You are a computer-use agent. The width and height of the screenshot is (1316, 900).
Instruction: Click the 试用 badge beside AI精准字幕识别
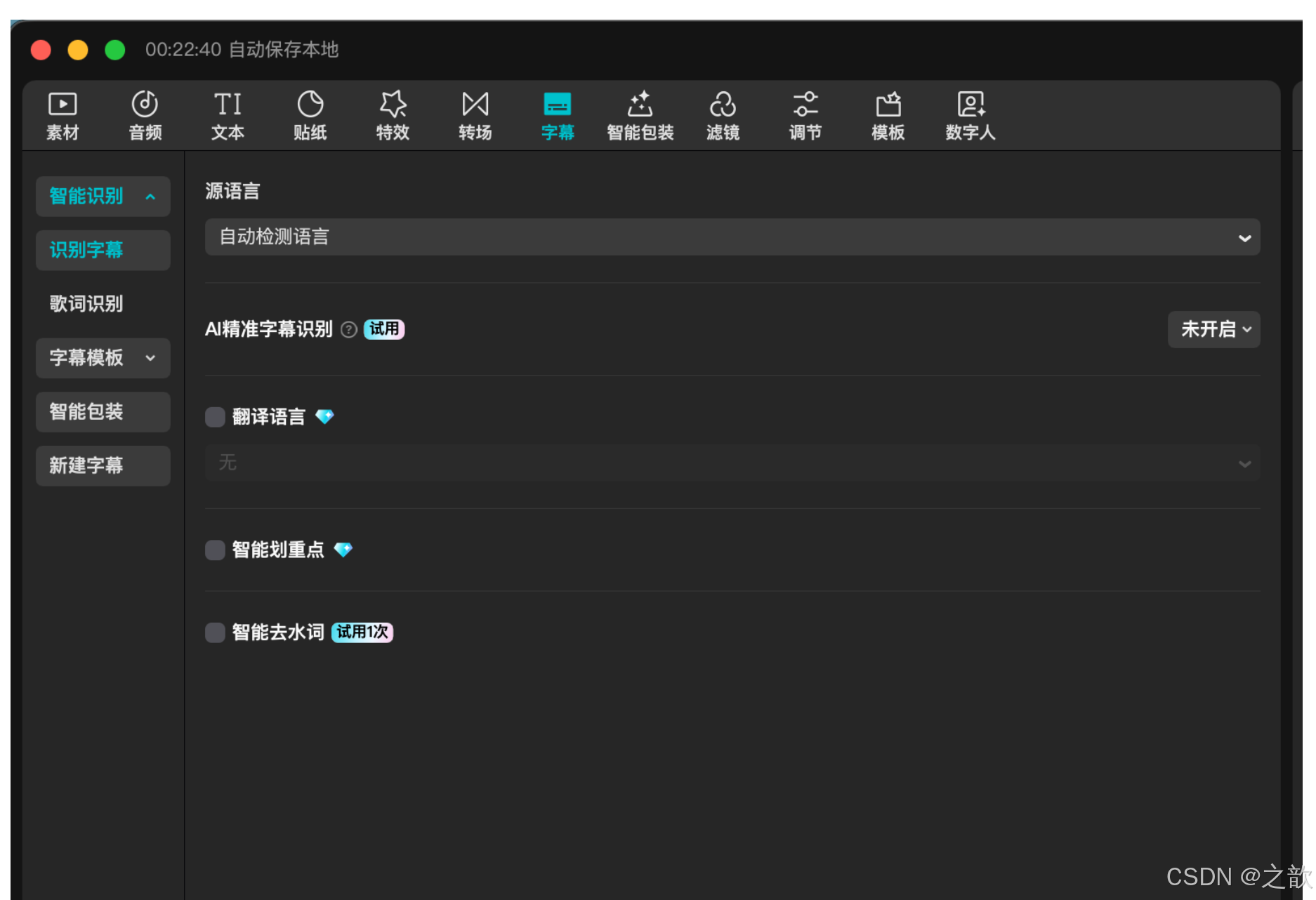384,329
